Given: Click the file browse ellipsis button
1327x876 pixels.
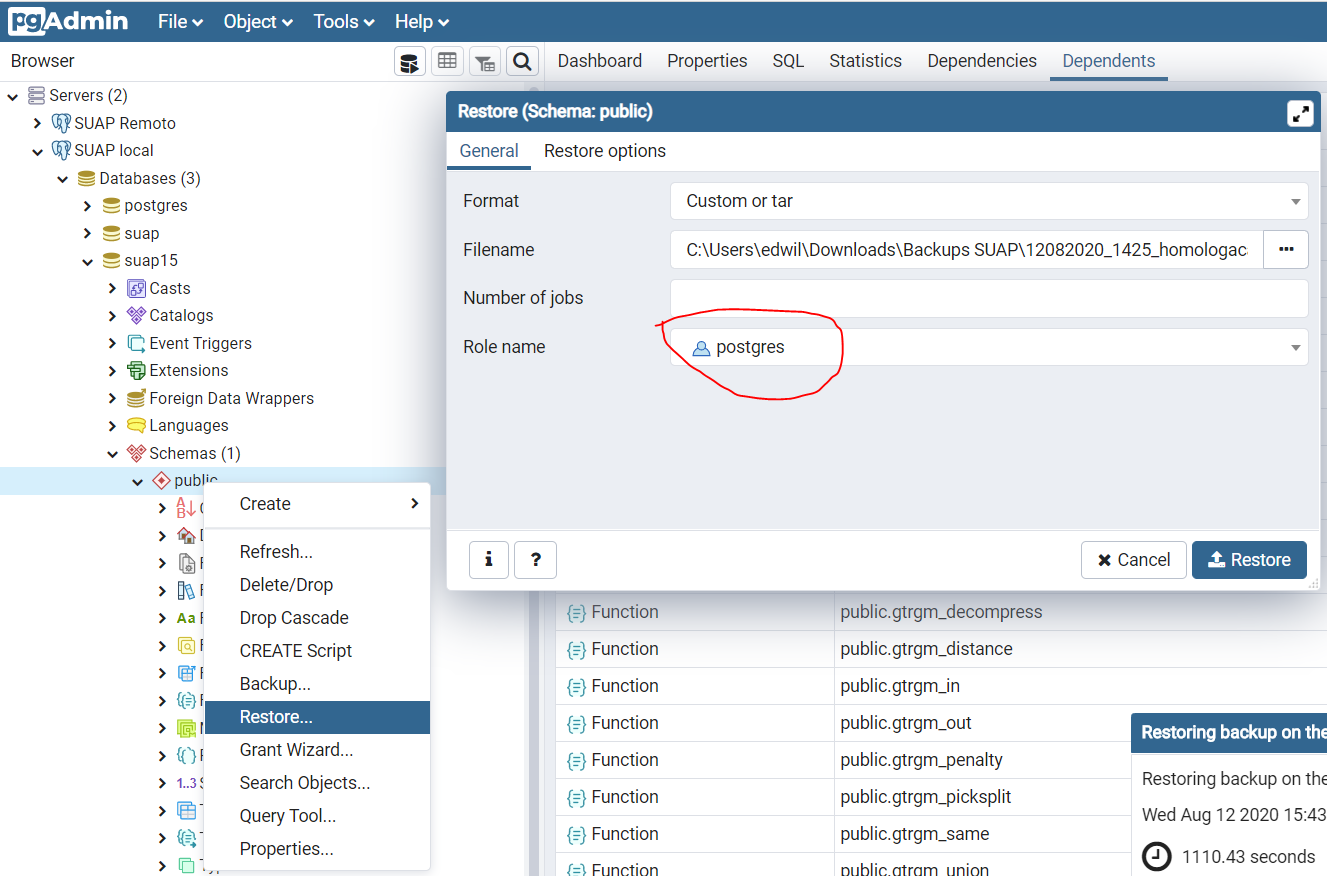Looking at the screenshot, I should [x=1286, y=249].
